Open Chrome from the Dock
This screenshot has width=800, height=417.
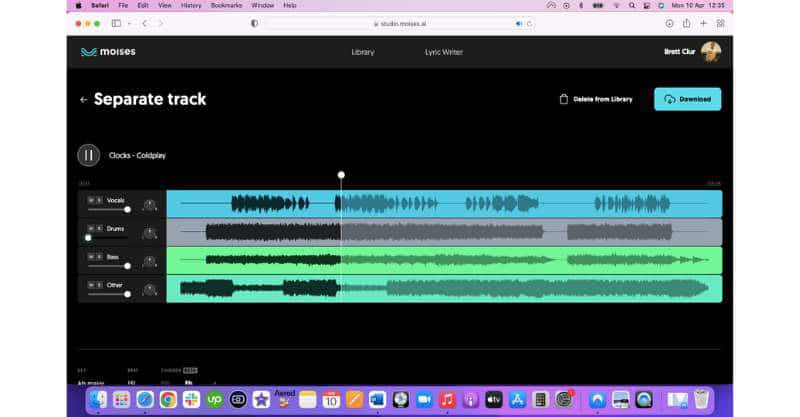coord(168,400)
